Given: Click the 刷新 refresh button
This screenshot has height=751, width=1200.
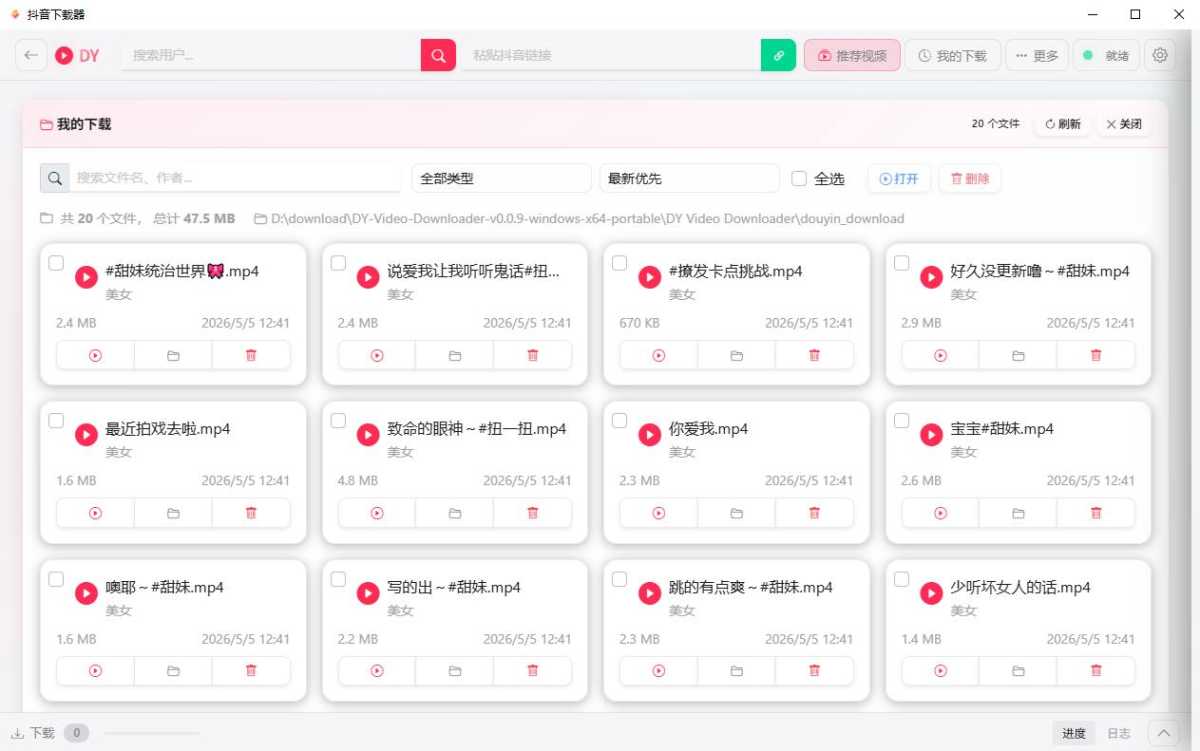Looking at the screenshot, I should (1062, 124).
